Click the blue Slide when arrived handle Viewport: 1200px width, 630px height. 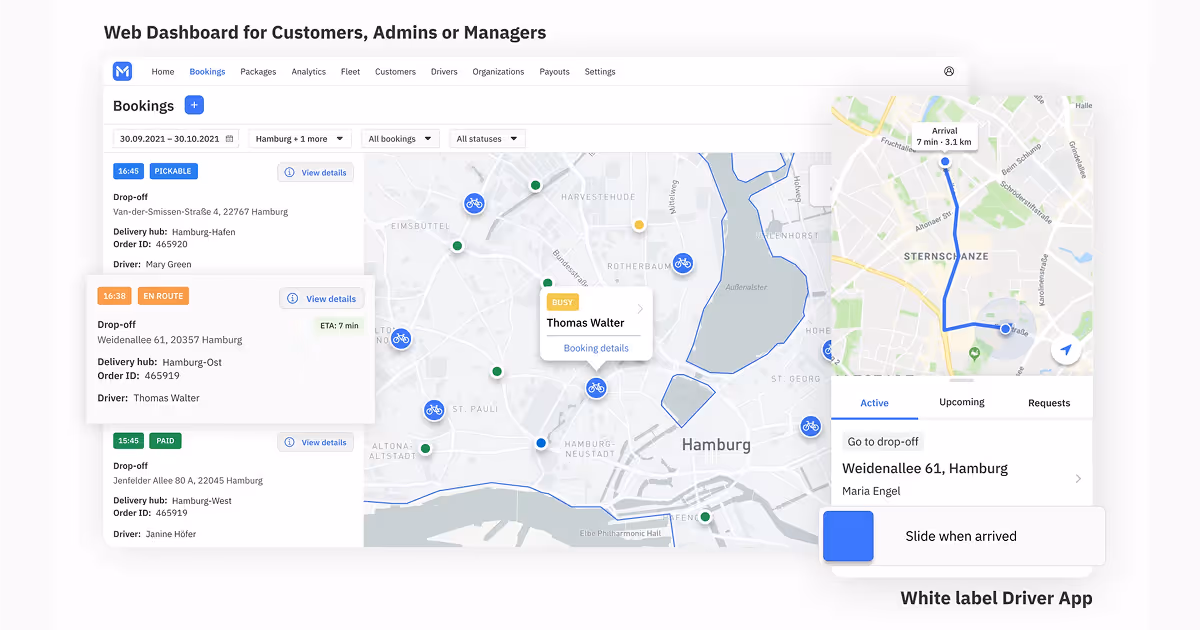(848, 536)
